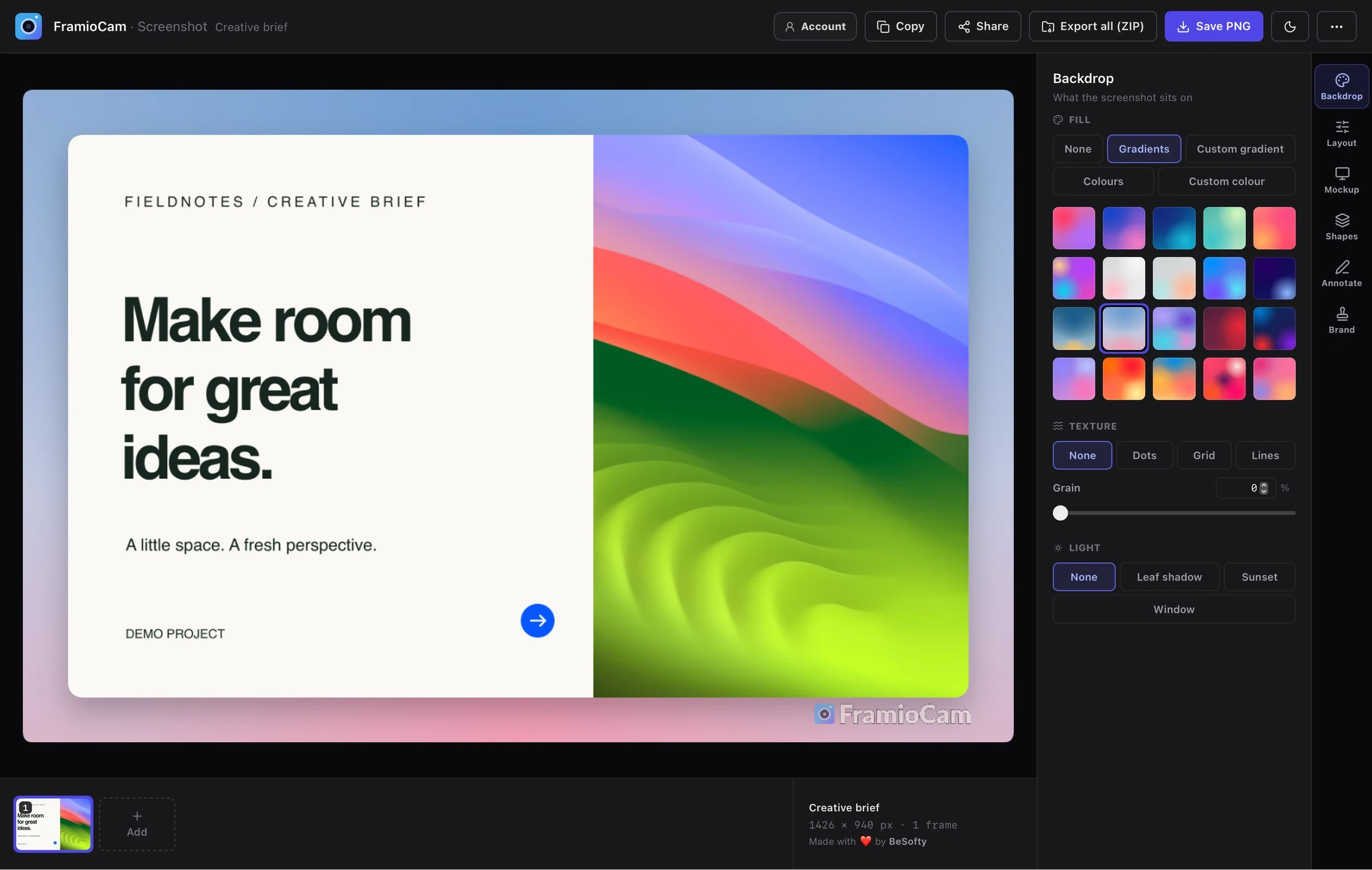1372x870 pixels.
Task: Choose the Dots texture
Action: coord(1144,455)
